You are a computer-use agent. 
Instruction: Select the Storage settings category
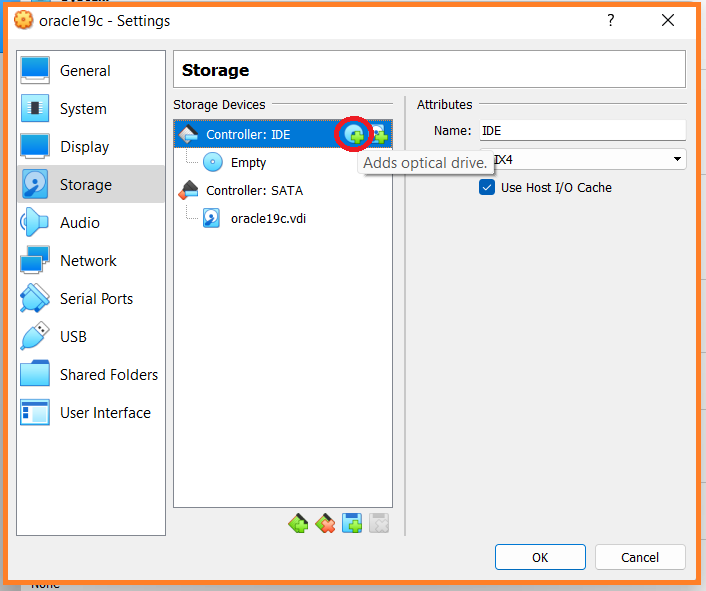[x=91, y=185]
